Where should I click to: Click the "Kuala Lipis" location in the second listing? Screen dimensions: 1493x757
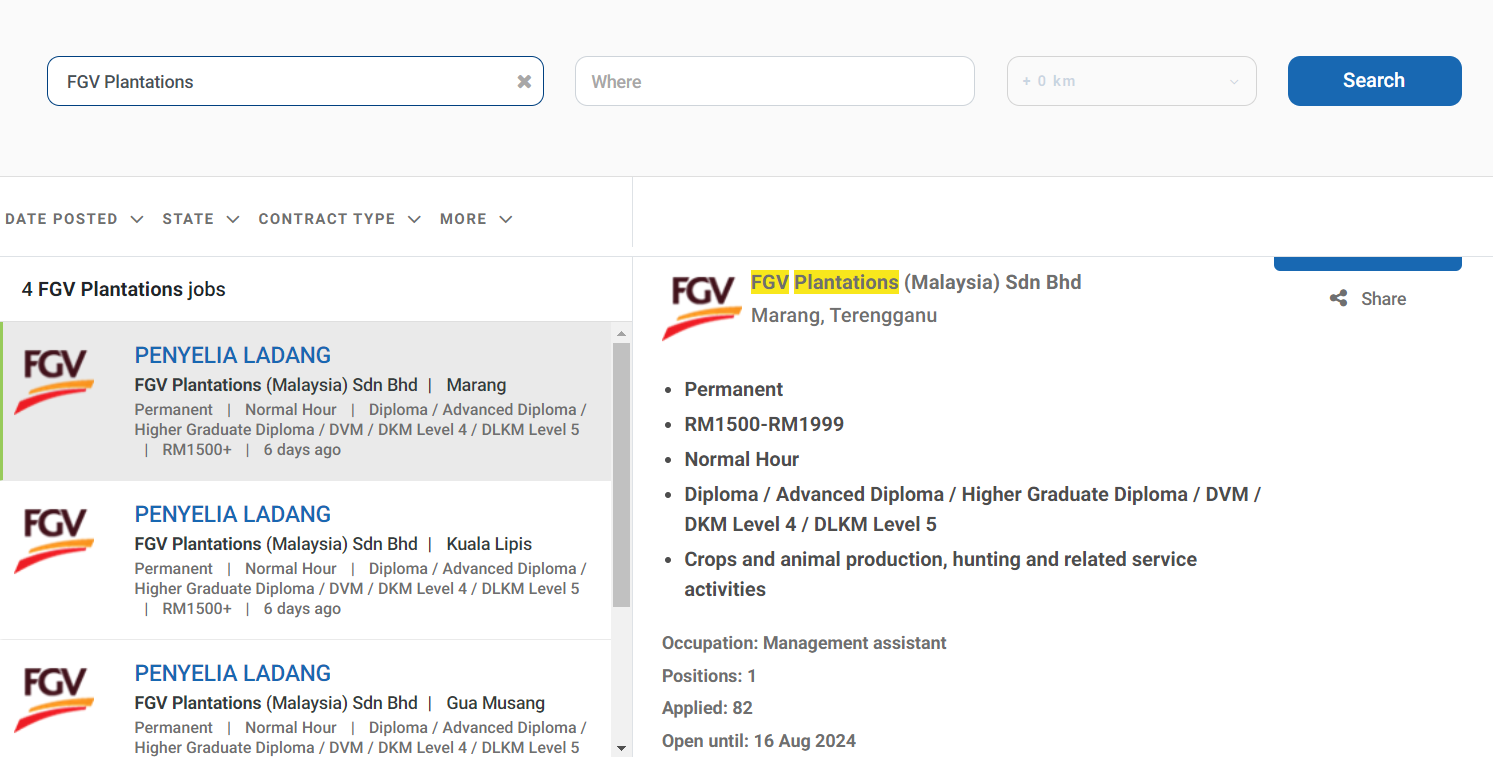click(x=489, y=544)
